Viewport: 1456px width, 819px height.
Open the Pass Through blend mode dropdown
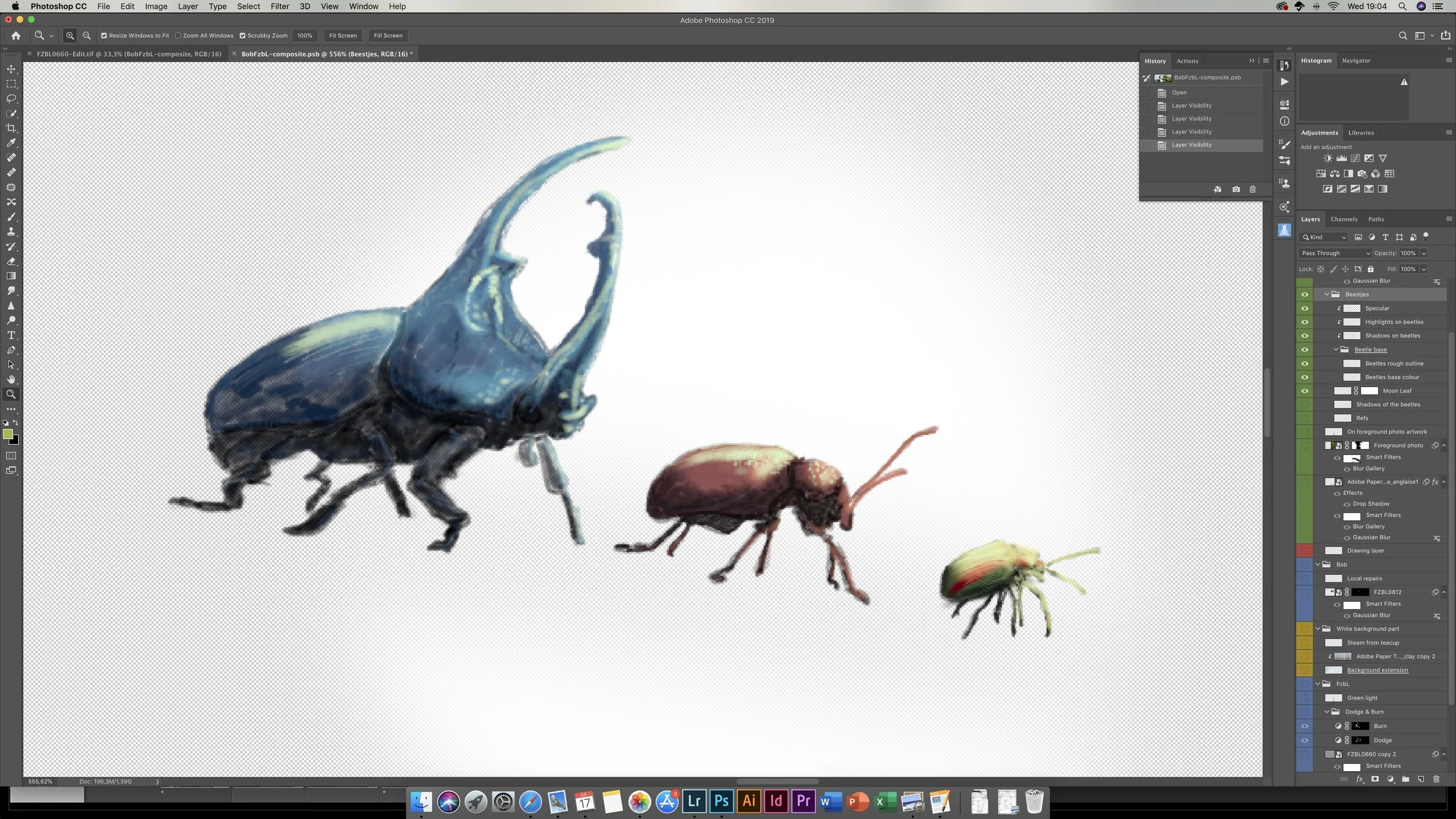[x=1335, y=253]
